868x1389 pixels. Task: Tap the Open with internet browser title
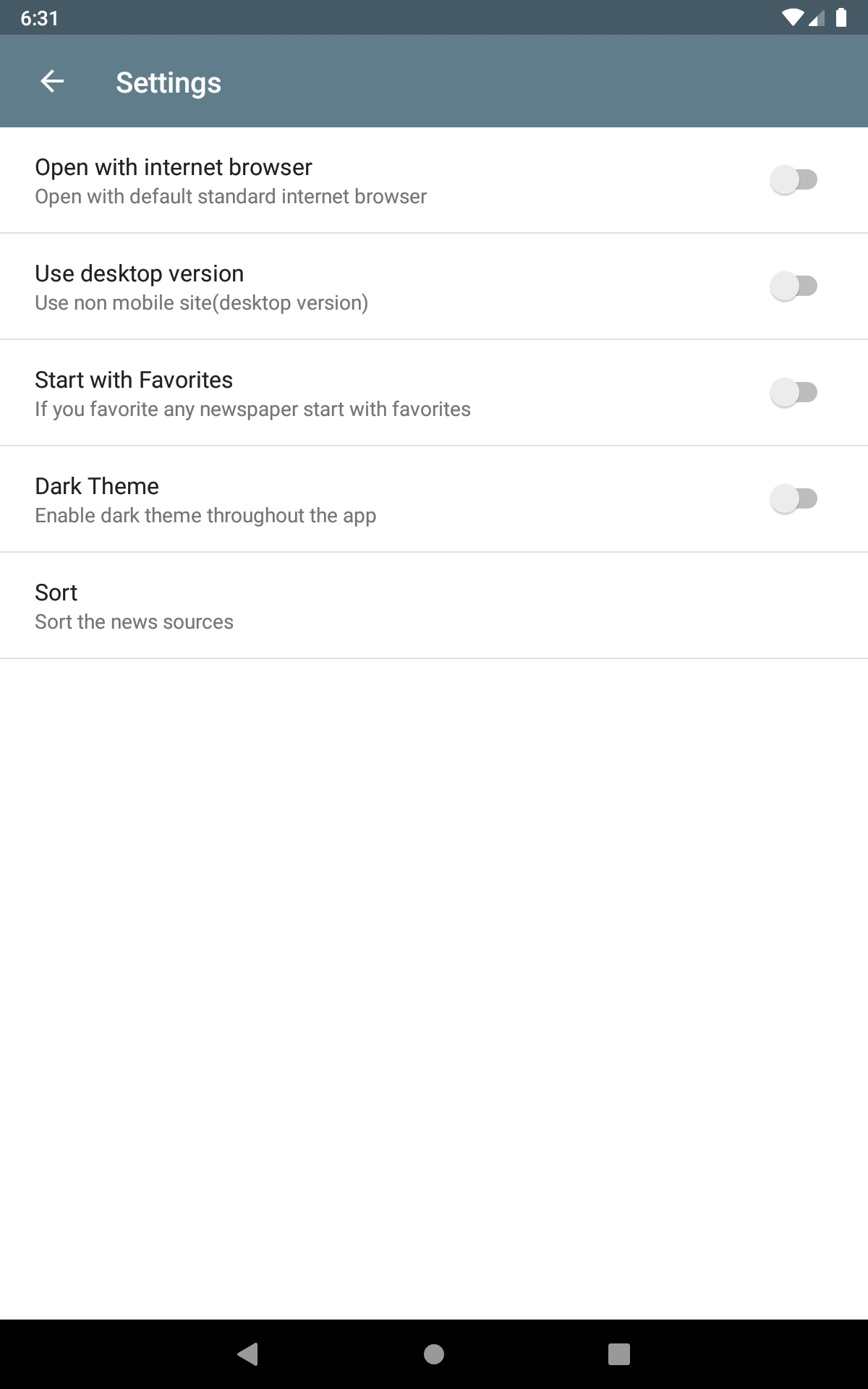point(174,167)
